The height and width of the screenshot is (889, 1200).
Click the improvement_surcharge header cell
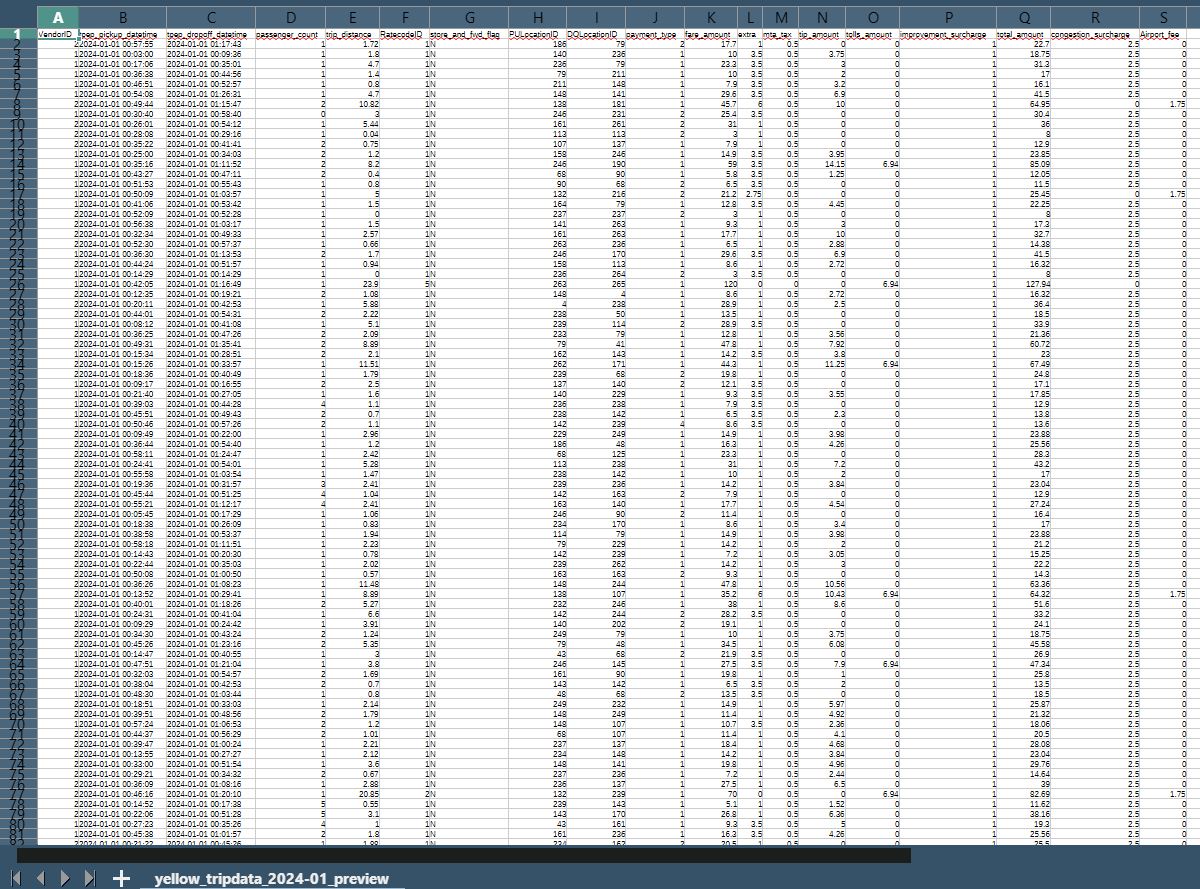(x=948, y=34)
